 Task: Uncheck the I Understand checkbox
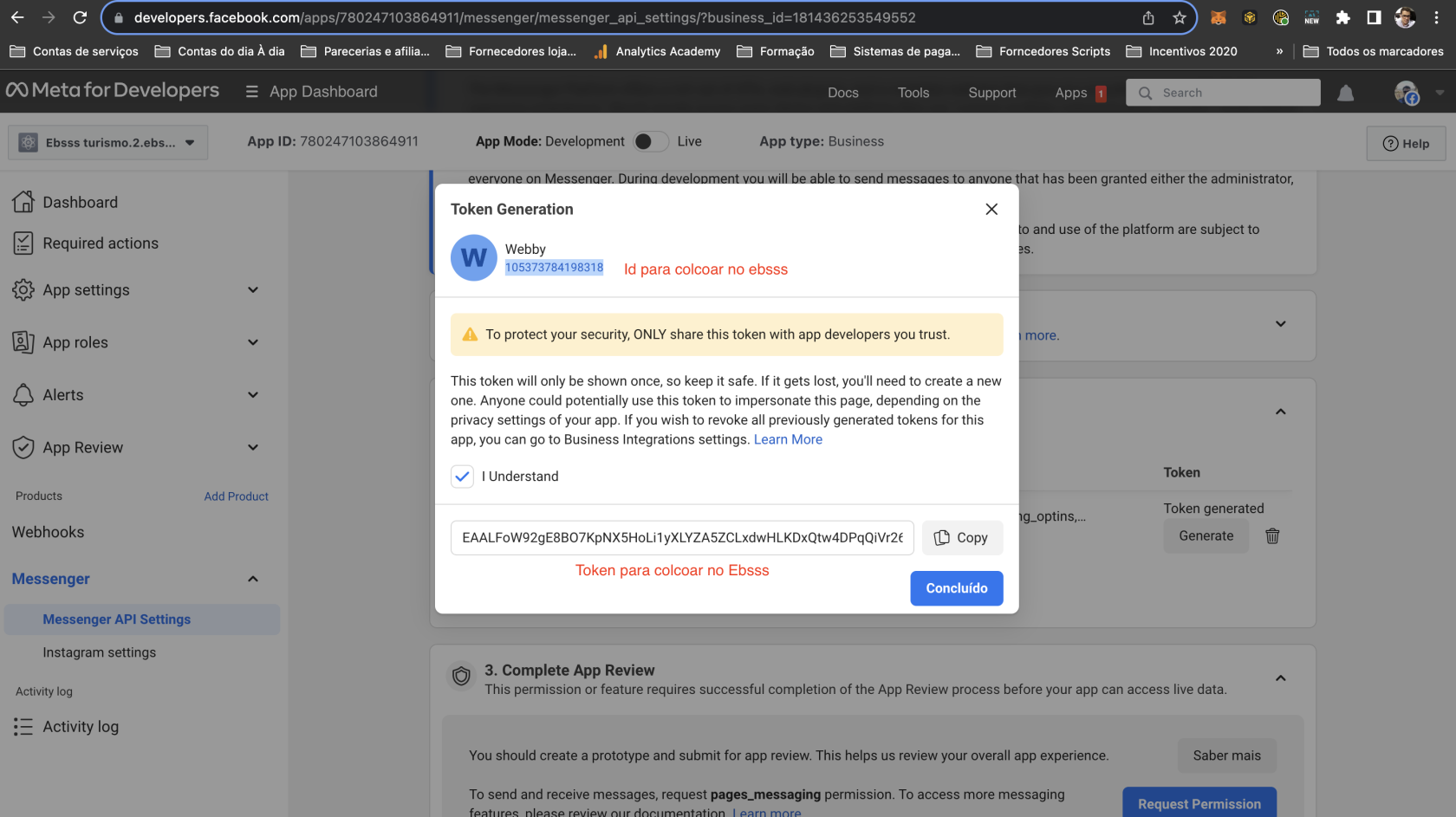462,477
